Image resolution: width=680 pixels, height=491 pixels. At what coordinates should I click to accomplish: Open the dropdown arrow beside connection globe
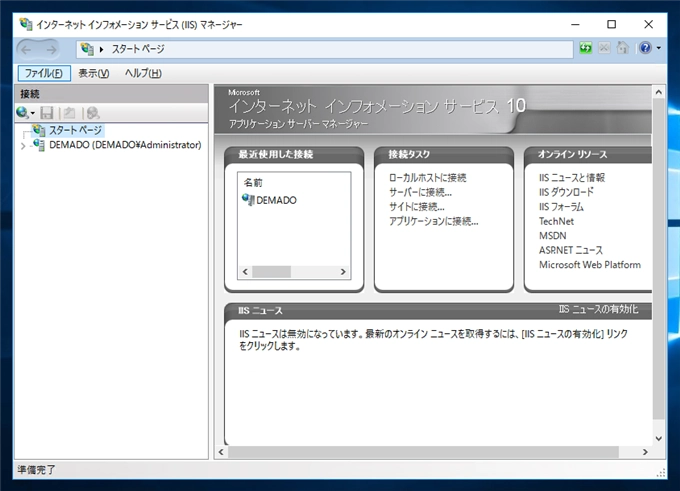[33, 114]
